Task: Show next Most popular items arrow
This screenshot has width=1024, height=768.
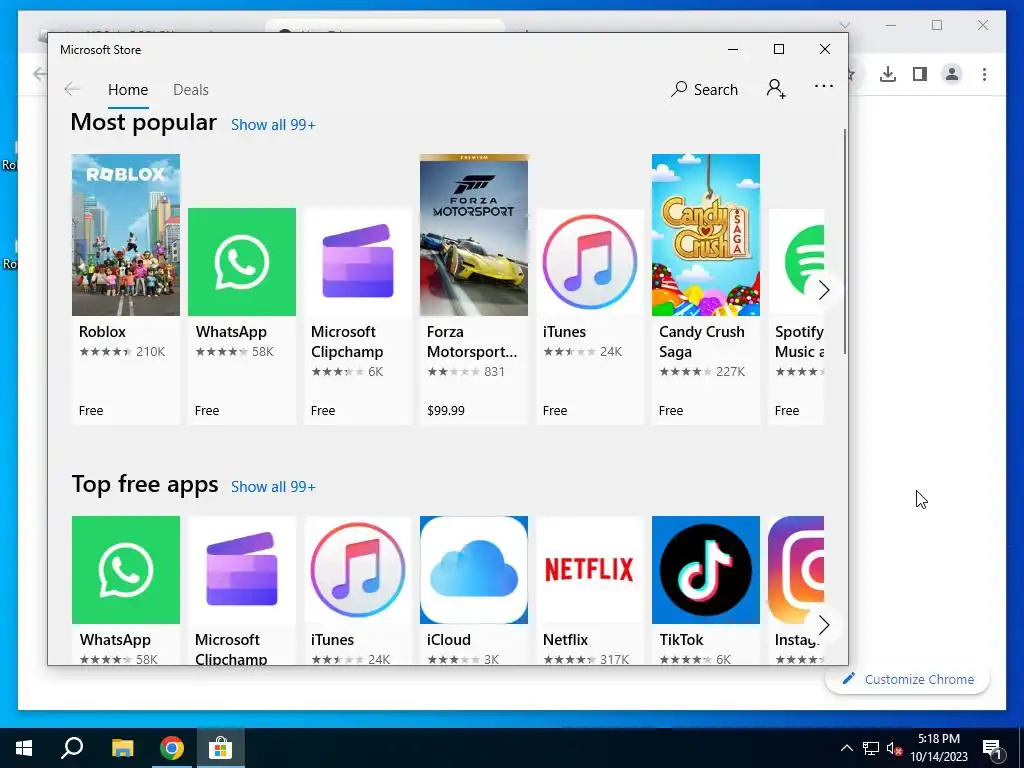Action: coord(824,290)
